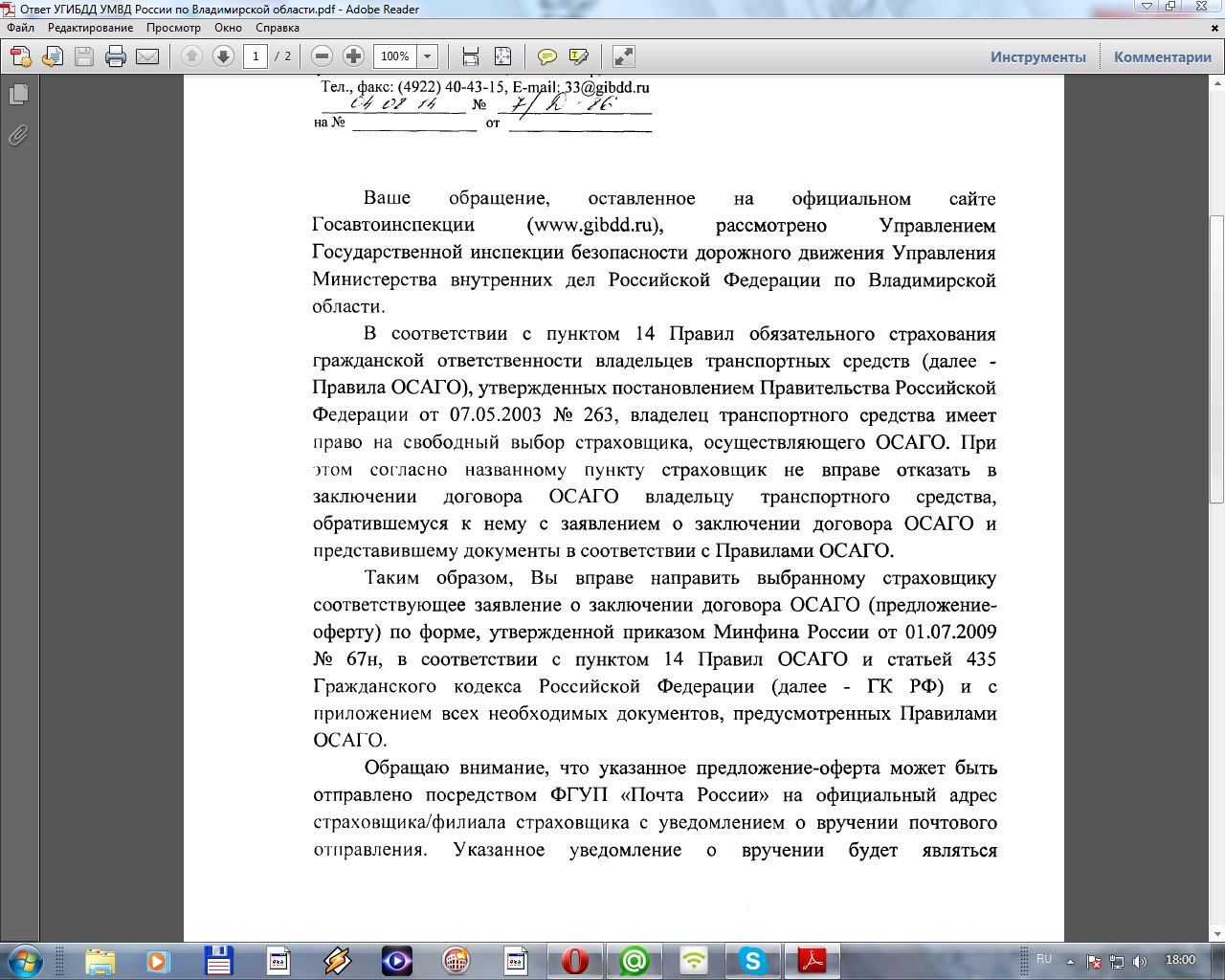Screen dimensions: 1225x980
Task: Click the convert file icon in toolbar
Action: pos(53,56)
